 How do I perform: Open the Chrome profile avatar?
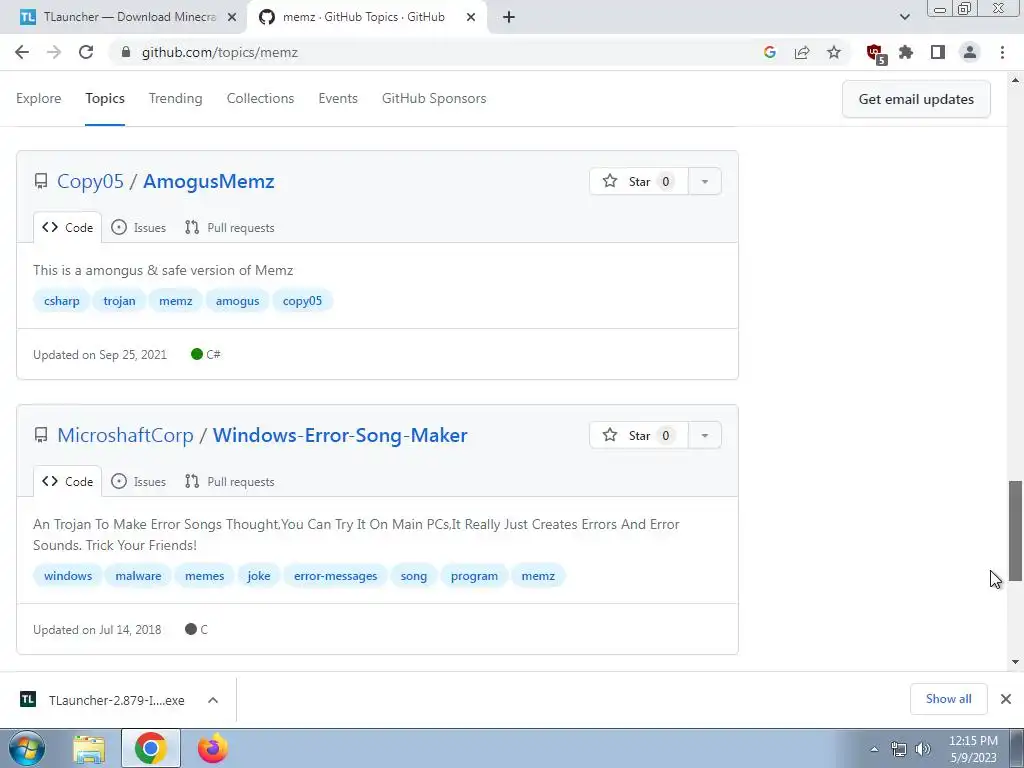[x=970, y=52]
